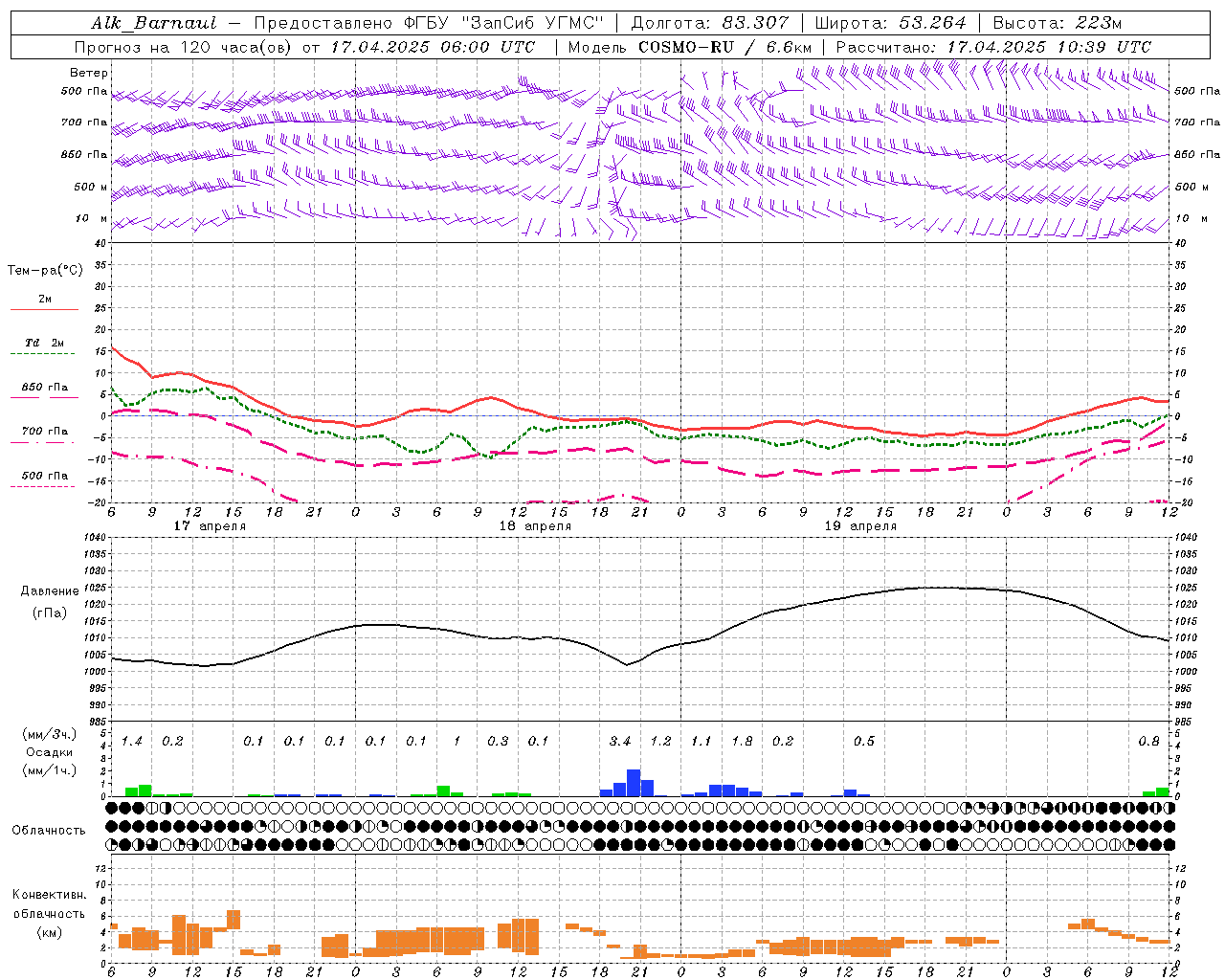The width and height of the screenshot is (1225, 980).
Task: Click the Ветер panel label
Action: [89, 73]
